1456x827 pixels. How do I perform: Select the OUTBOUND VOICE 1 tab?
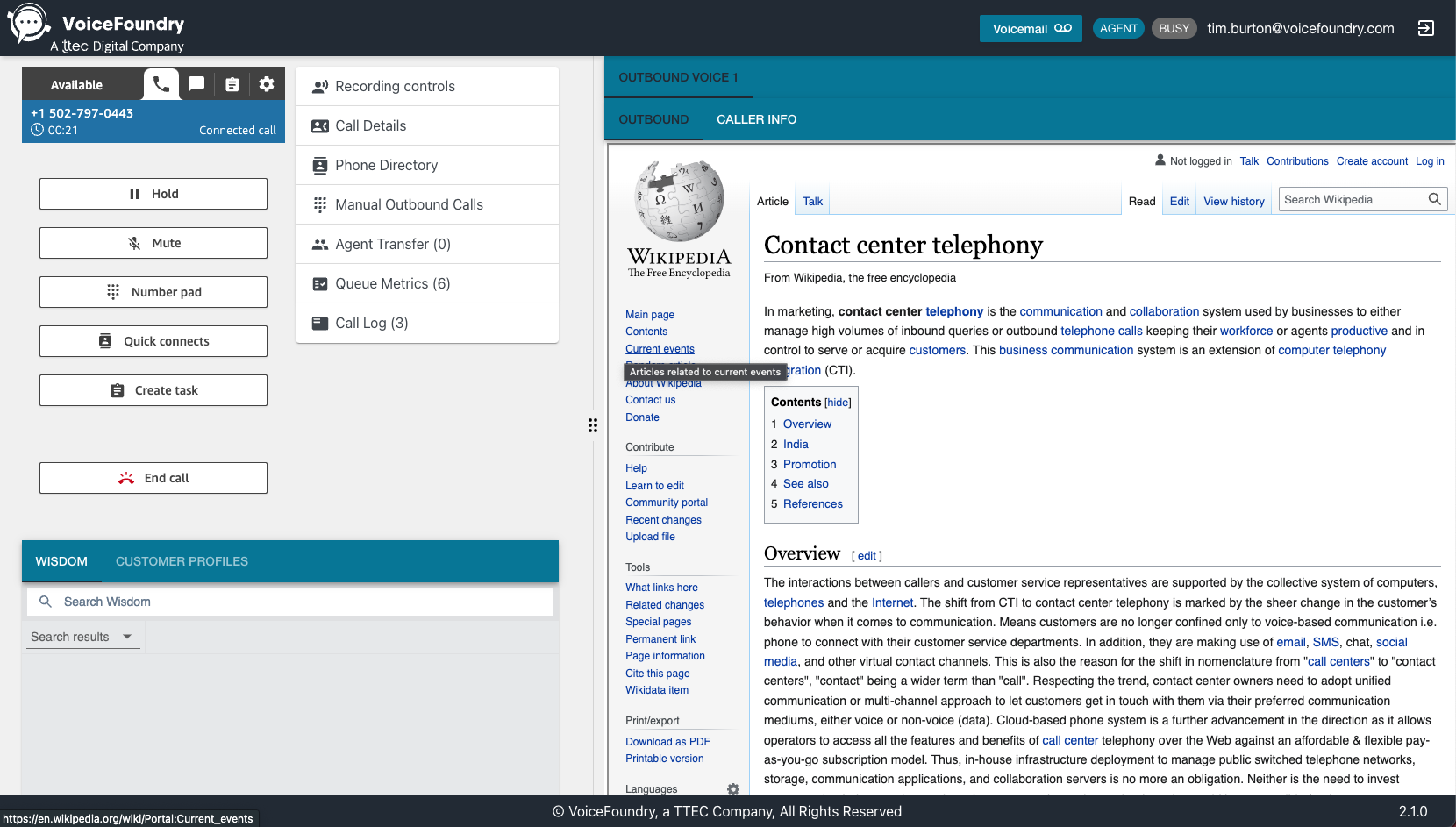[x=678, y=77]
